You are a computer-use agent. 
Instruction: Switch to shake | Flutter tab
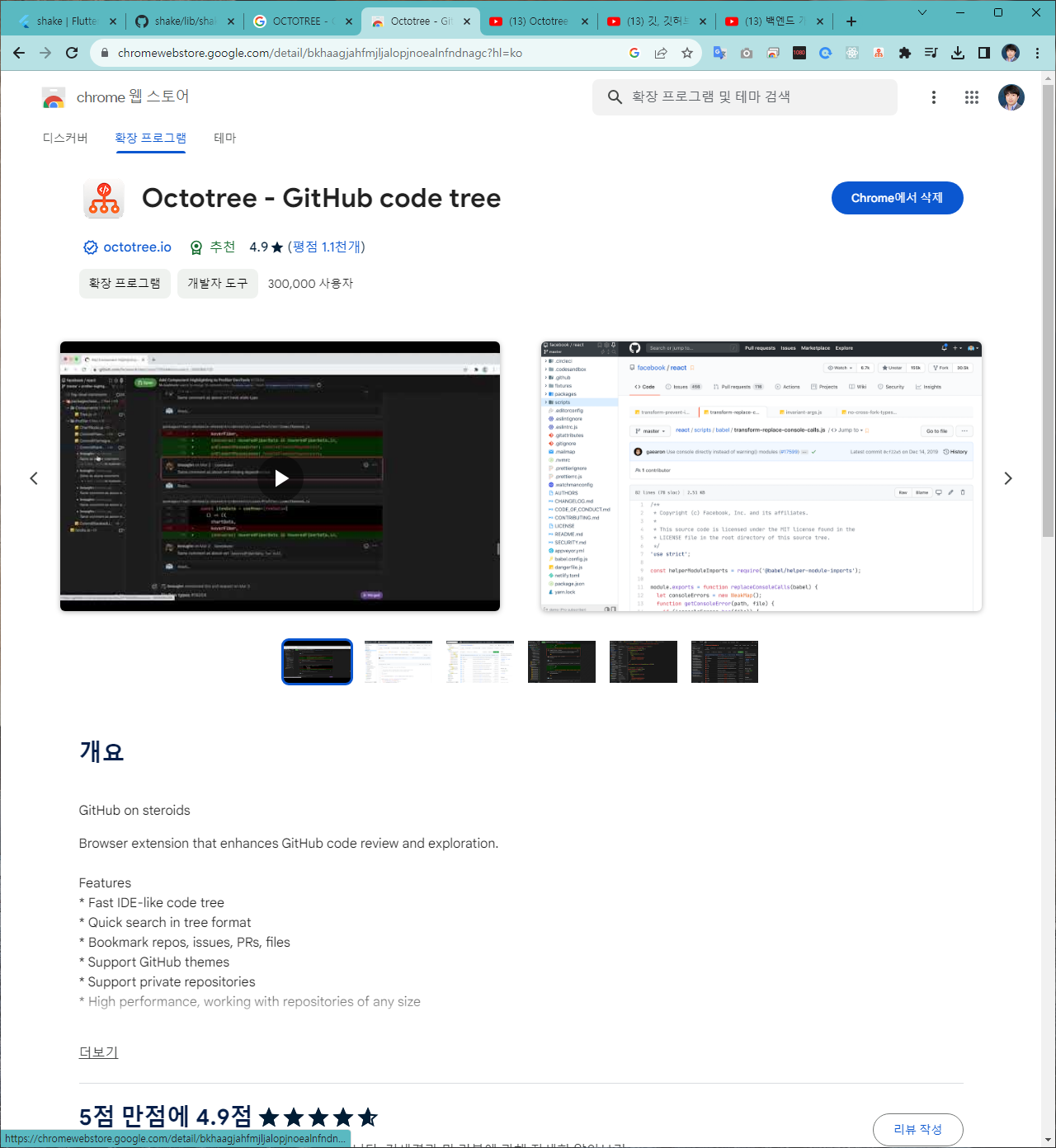pos(66,21)
